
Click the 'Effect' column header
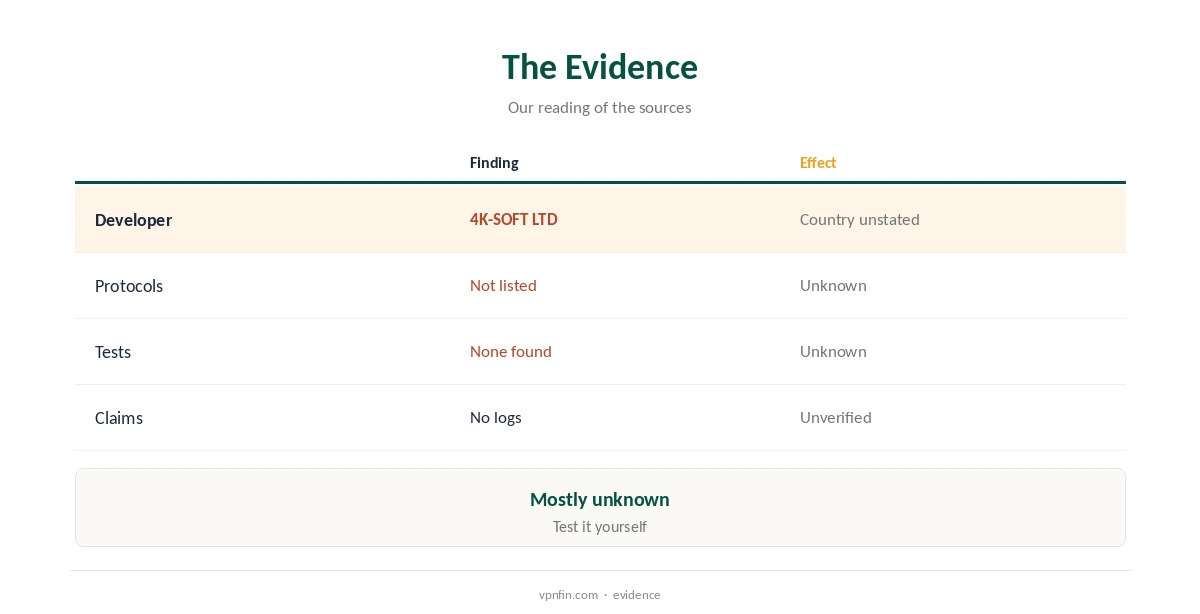(x=818, y=163)
